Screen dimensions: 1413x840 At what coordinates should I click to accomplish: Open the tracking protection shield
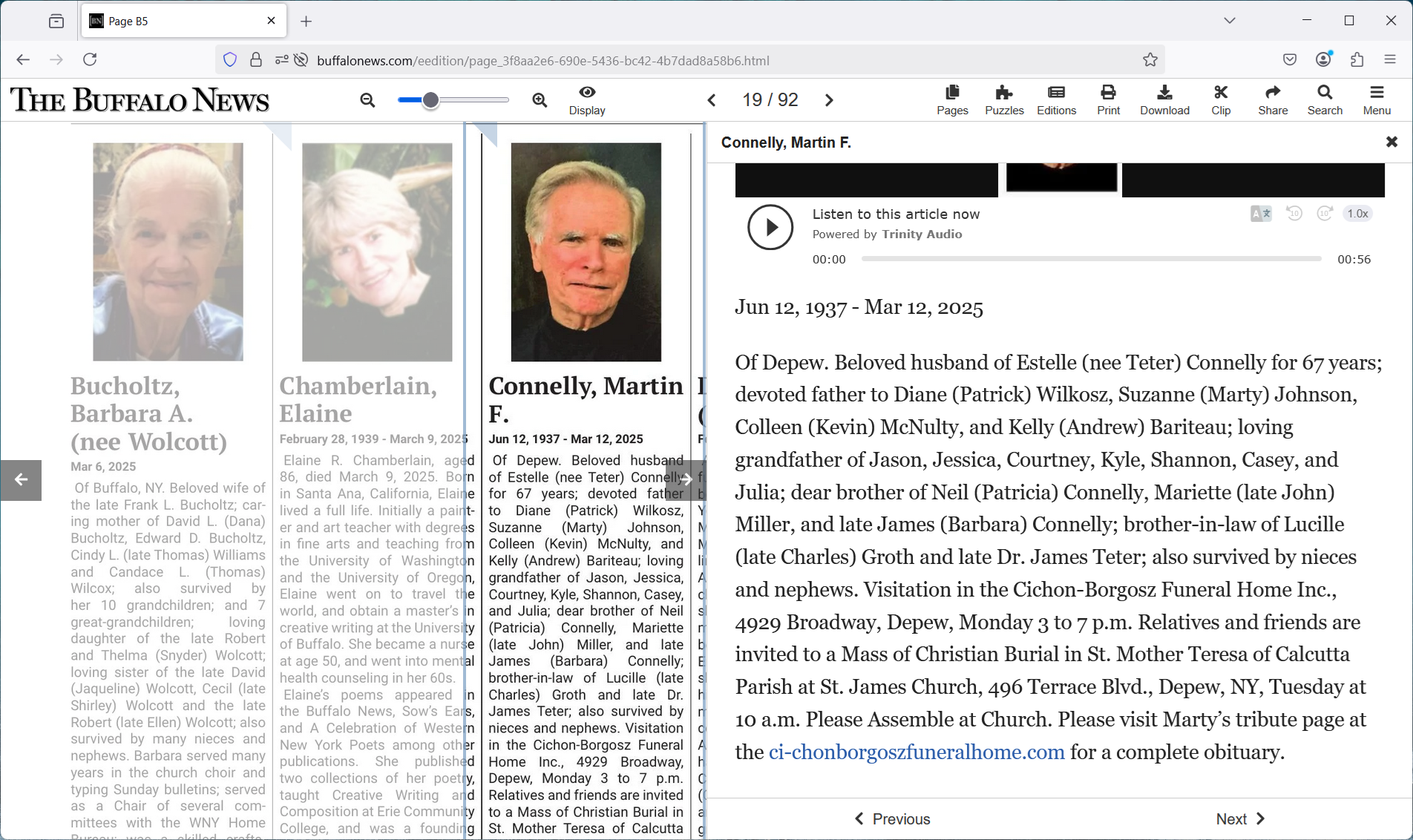tap(230, 60)
